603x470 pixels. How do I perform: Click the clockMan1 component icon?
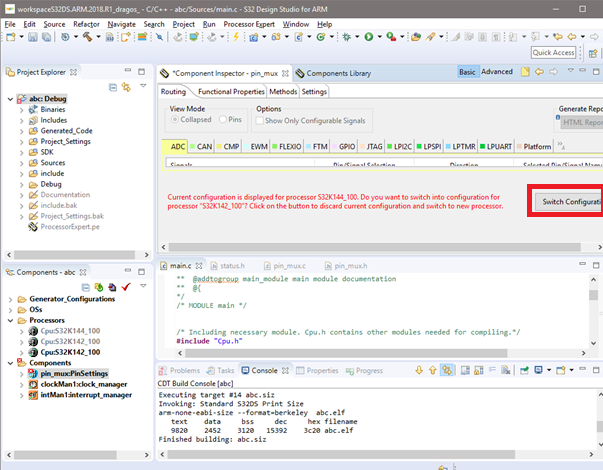pos(33,384)
